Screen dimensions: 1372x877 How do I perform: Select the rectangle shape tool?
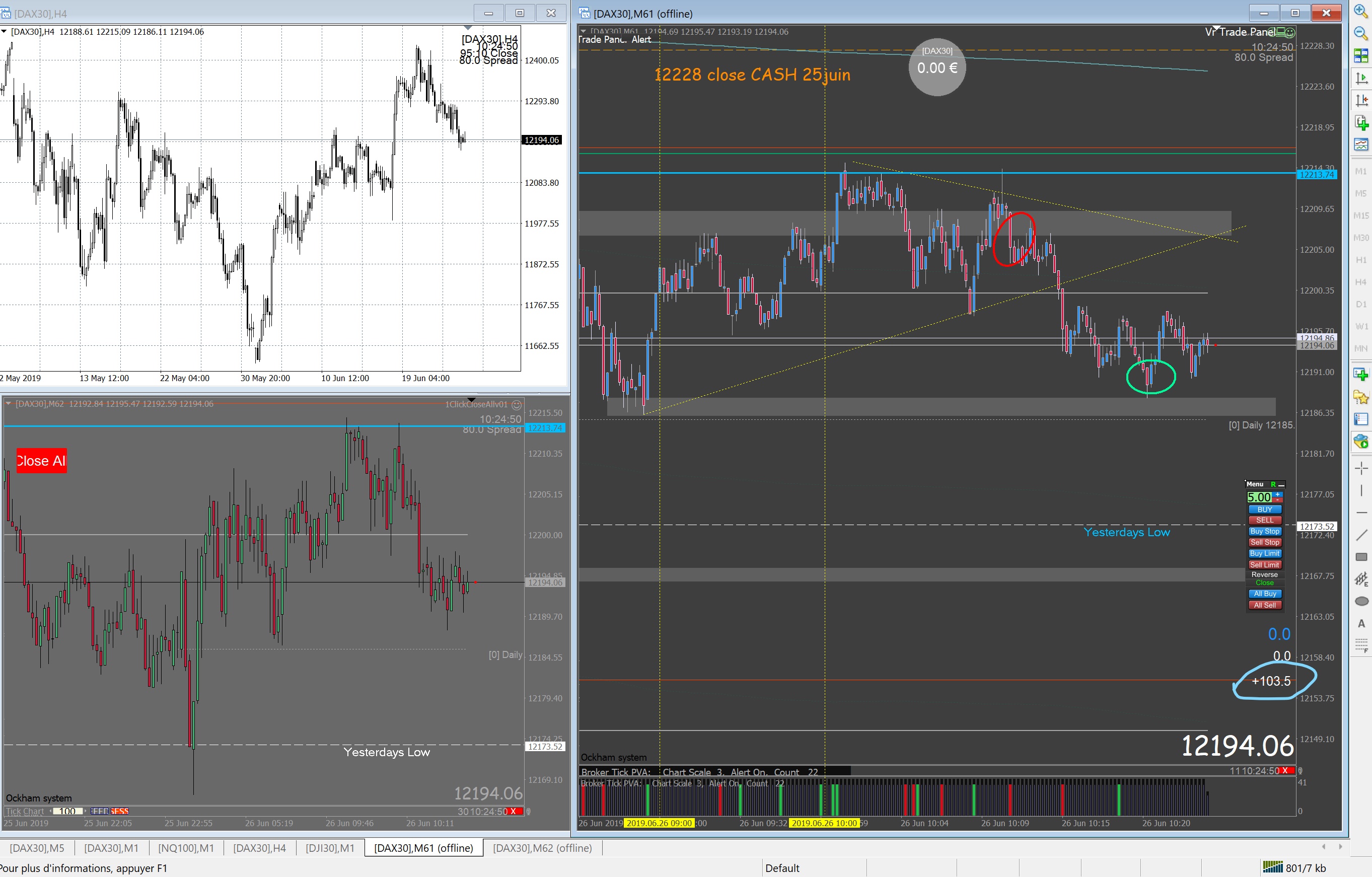click(x=1361, y=557)
